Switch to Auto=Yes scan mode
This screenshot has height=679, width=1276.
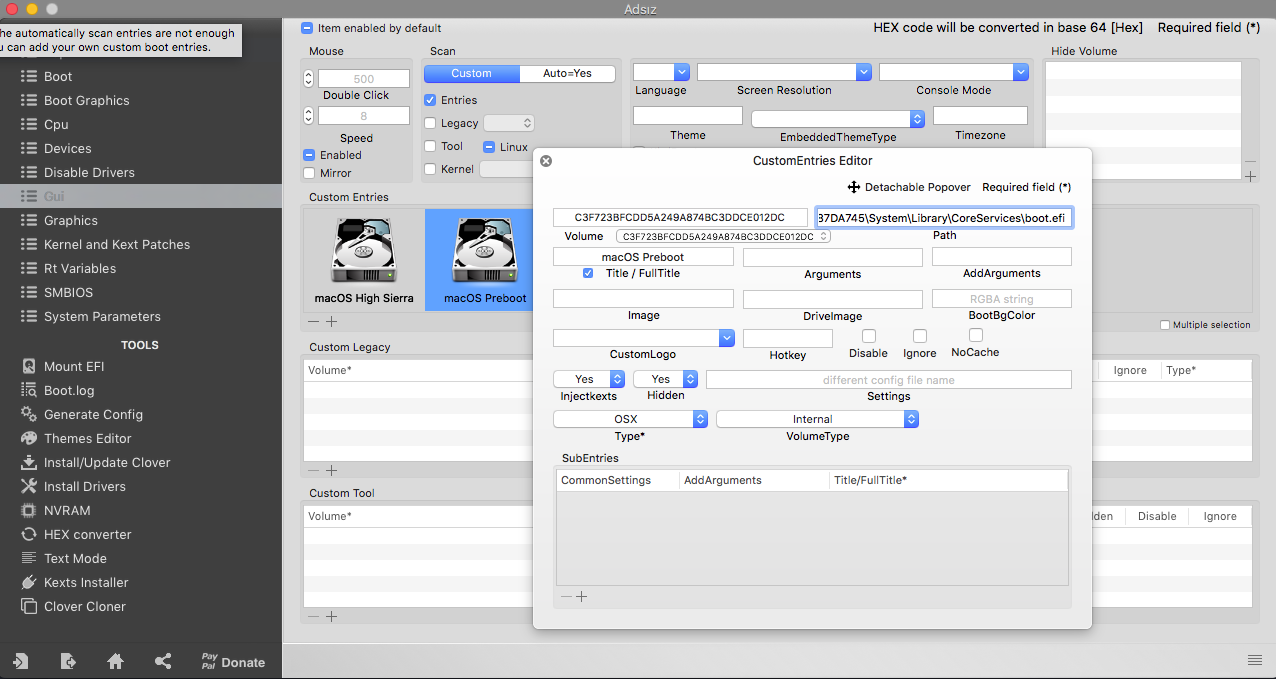pos(567,73)
